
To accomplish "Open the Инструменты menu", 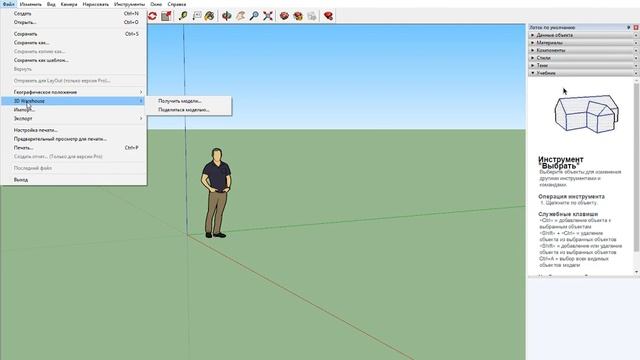I will click(x=129, y=4).
